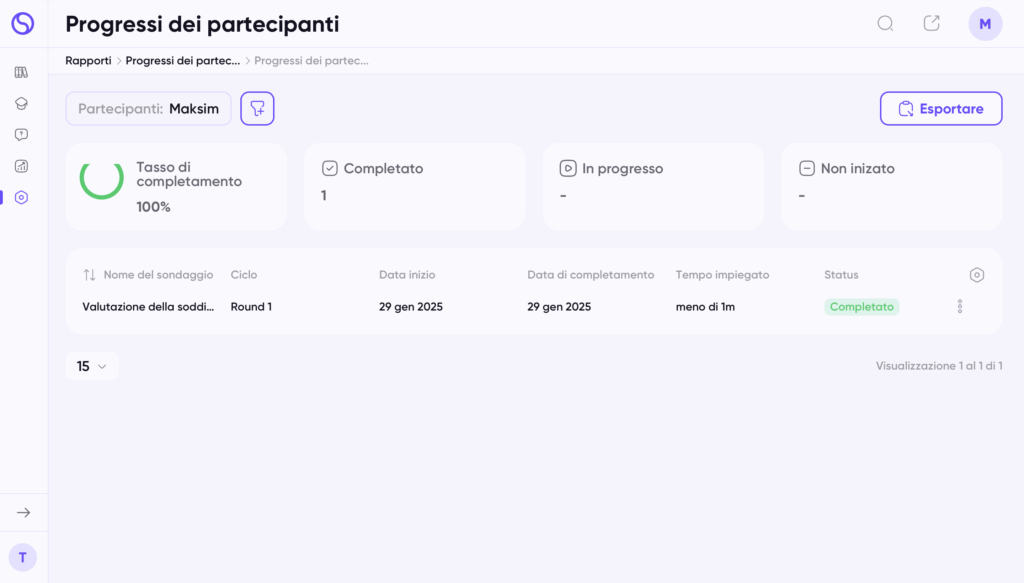
Task: Open the T avatar at sidebar bottom
Action: pyautogui.click(x=23, y=558)
